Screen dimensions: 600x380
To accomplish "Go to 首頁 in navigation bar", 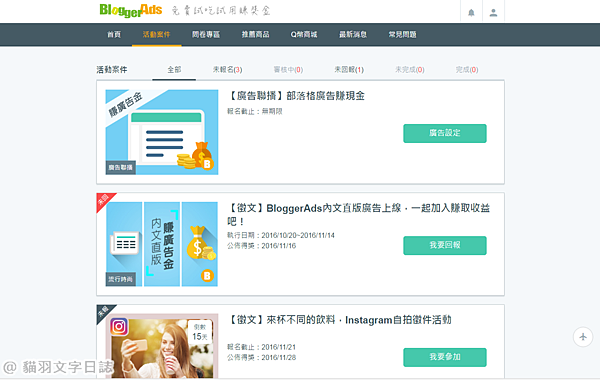I will pos(114,34).
